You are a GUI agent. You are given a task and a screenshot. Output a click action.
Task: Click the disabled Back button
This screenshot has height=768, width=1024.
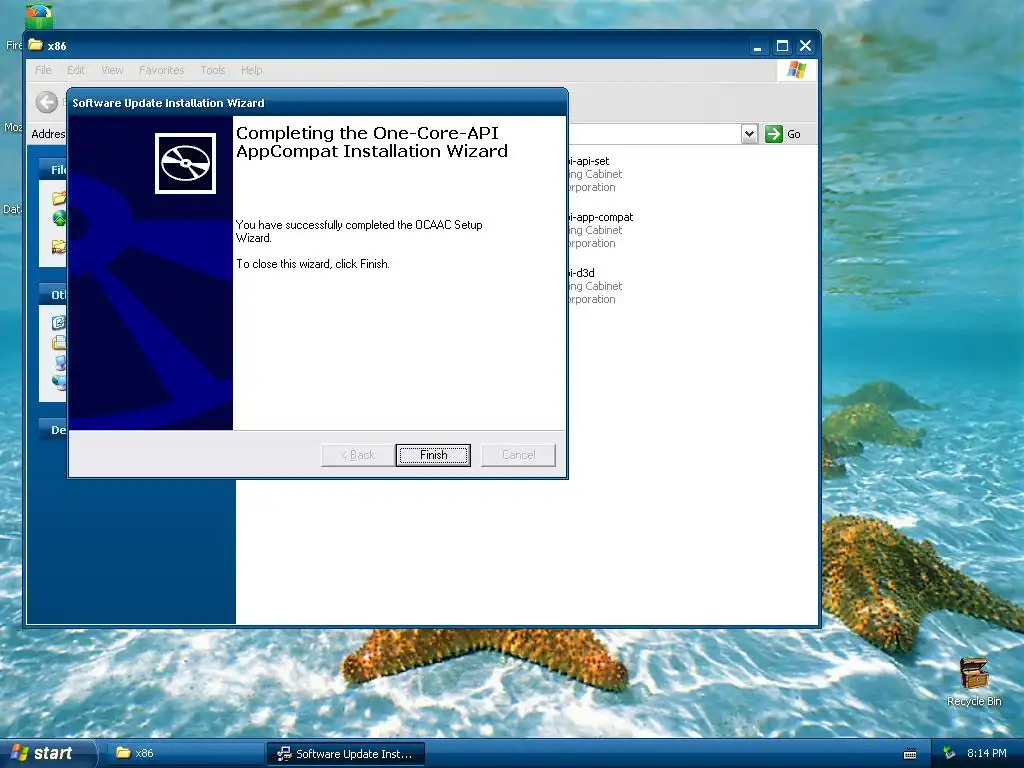(358, 455)
